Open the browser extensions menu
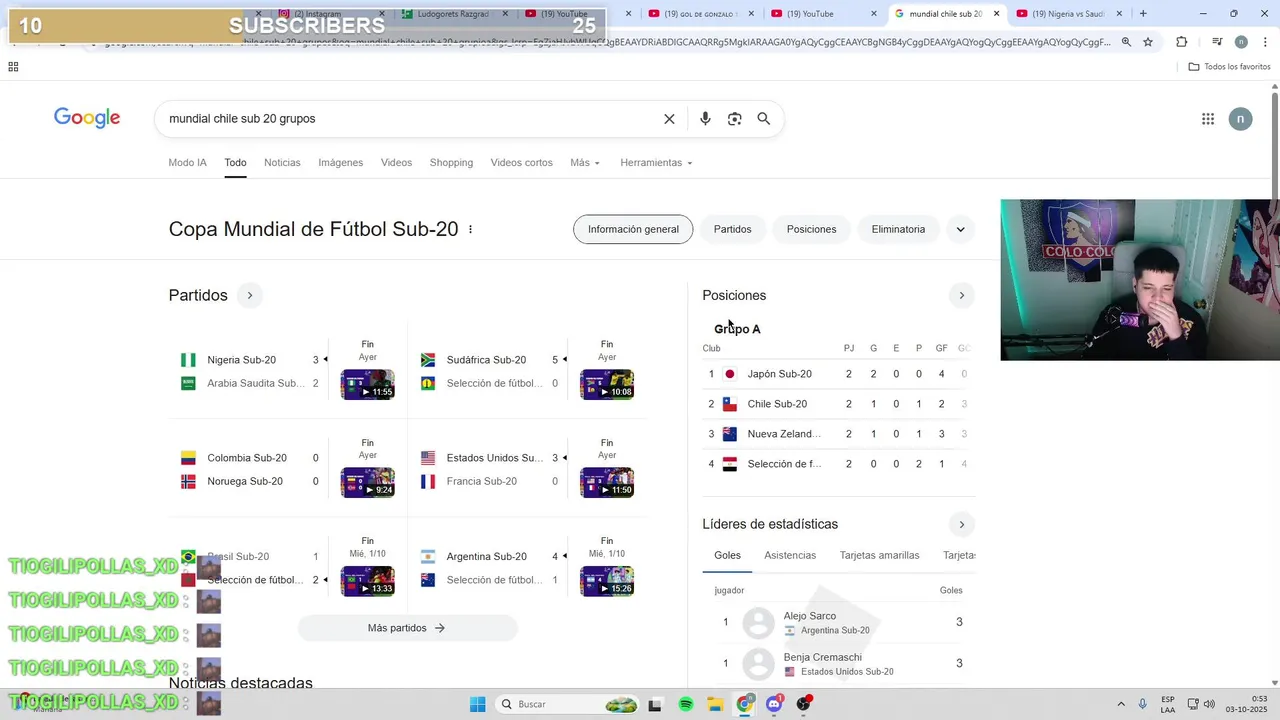Image resolution: width=1280 pixels, height=720 pixels. click(x=1182, y=42)
